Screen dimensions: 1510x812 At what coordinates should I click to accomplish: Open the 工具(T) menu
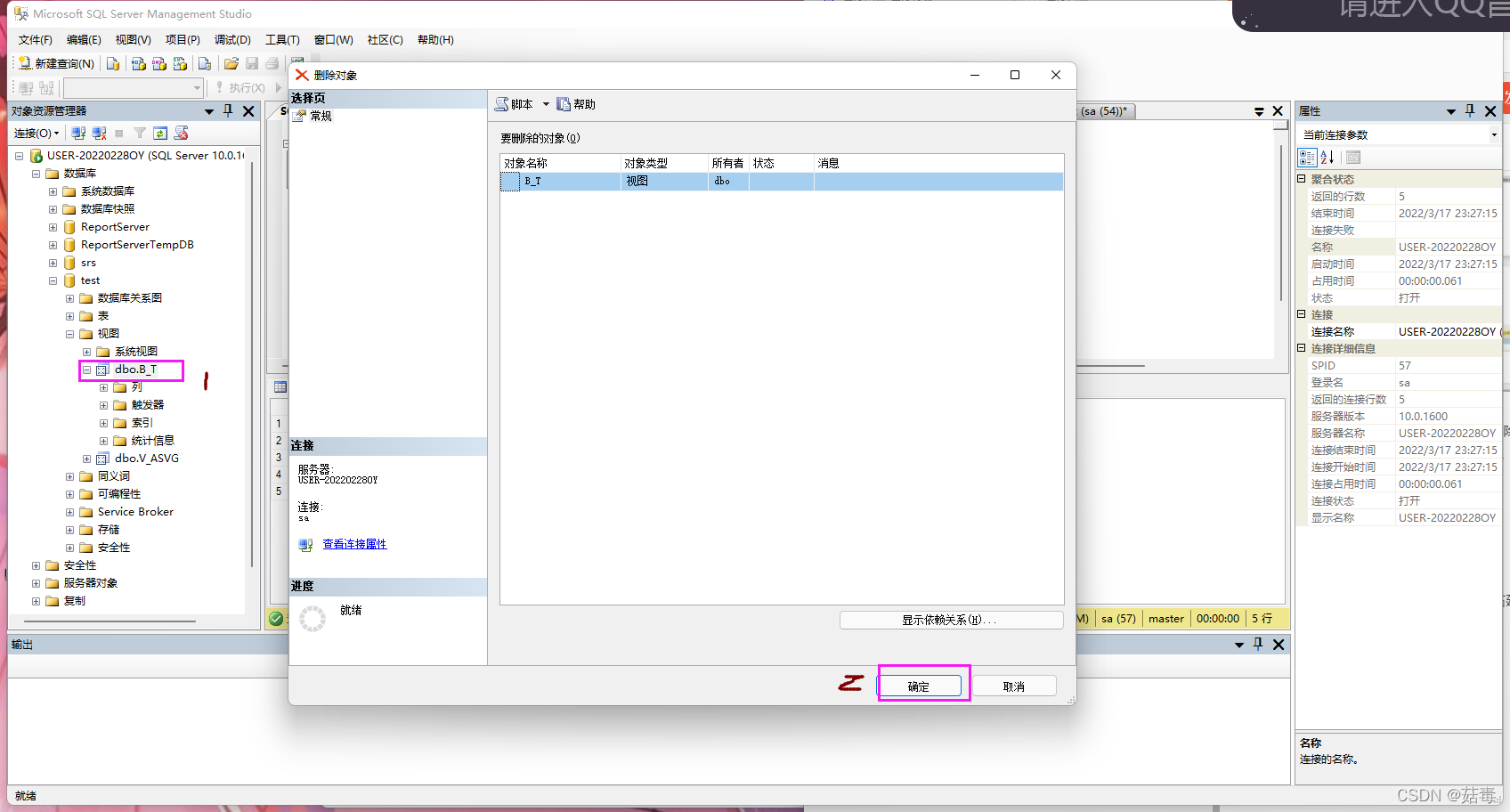point(282,39)
